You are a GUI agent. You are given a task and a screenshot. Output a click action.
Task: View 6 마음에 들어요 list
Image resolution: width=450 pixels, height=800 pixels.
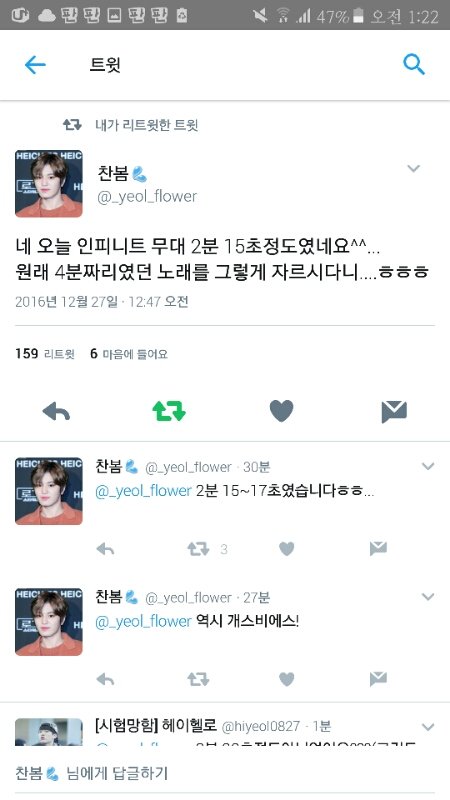[129, 354]
